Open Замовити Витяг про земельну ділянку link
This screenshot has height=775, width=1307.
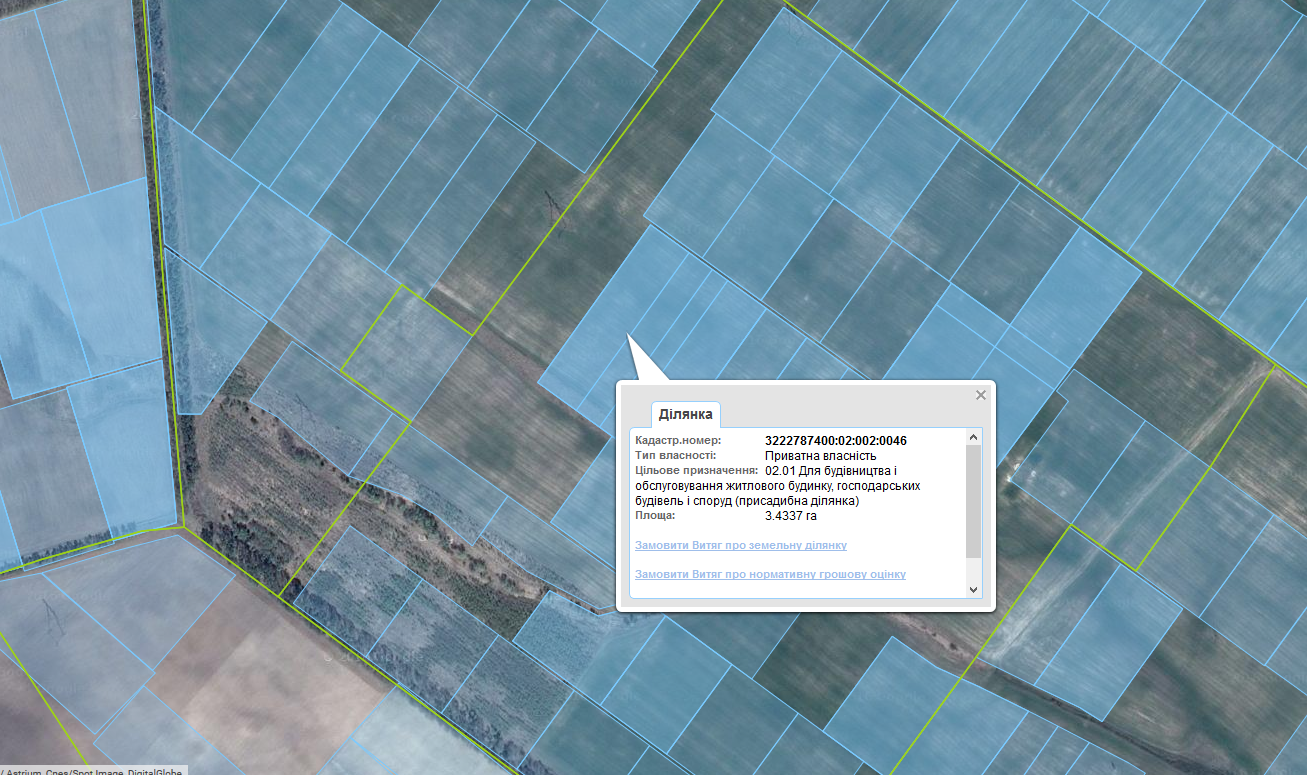tap(741, 545)
